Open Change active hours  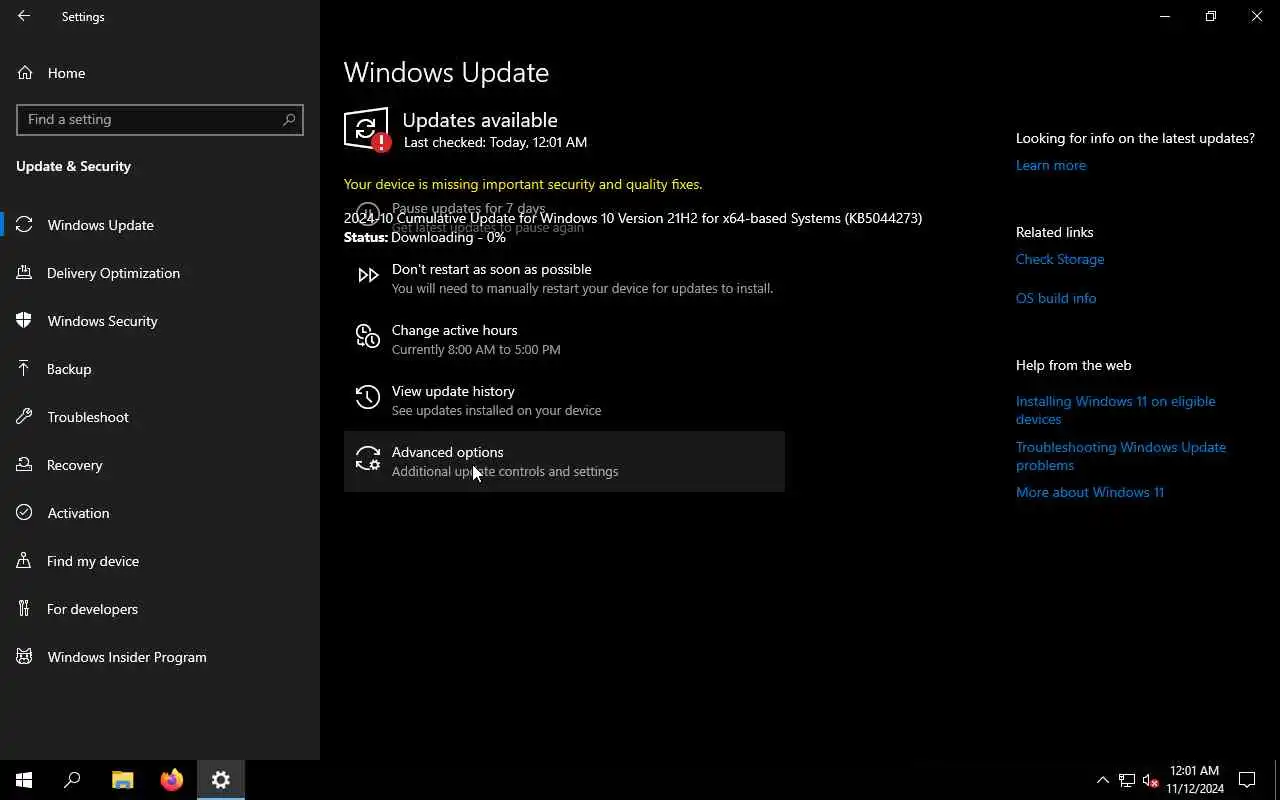click(564, 339)
